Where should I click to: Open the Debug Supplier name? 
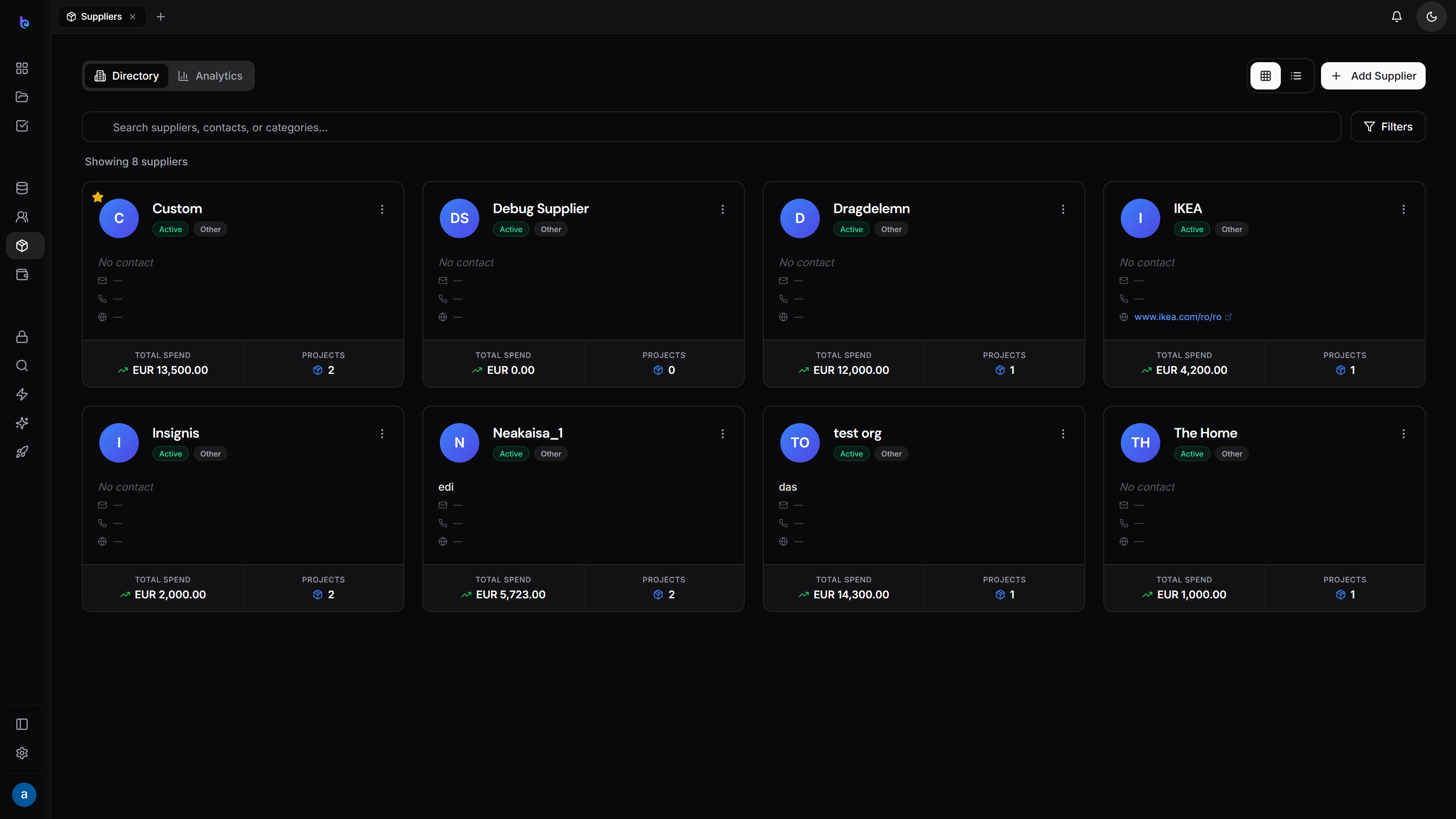(x=540, y=209)
